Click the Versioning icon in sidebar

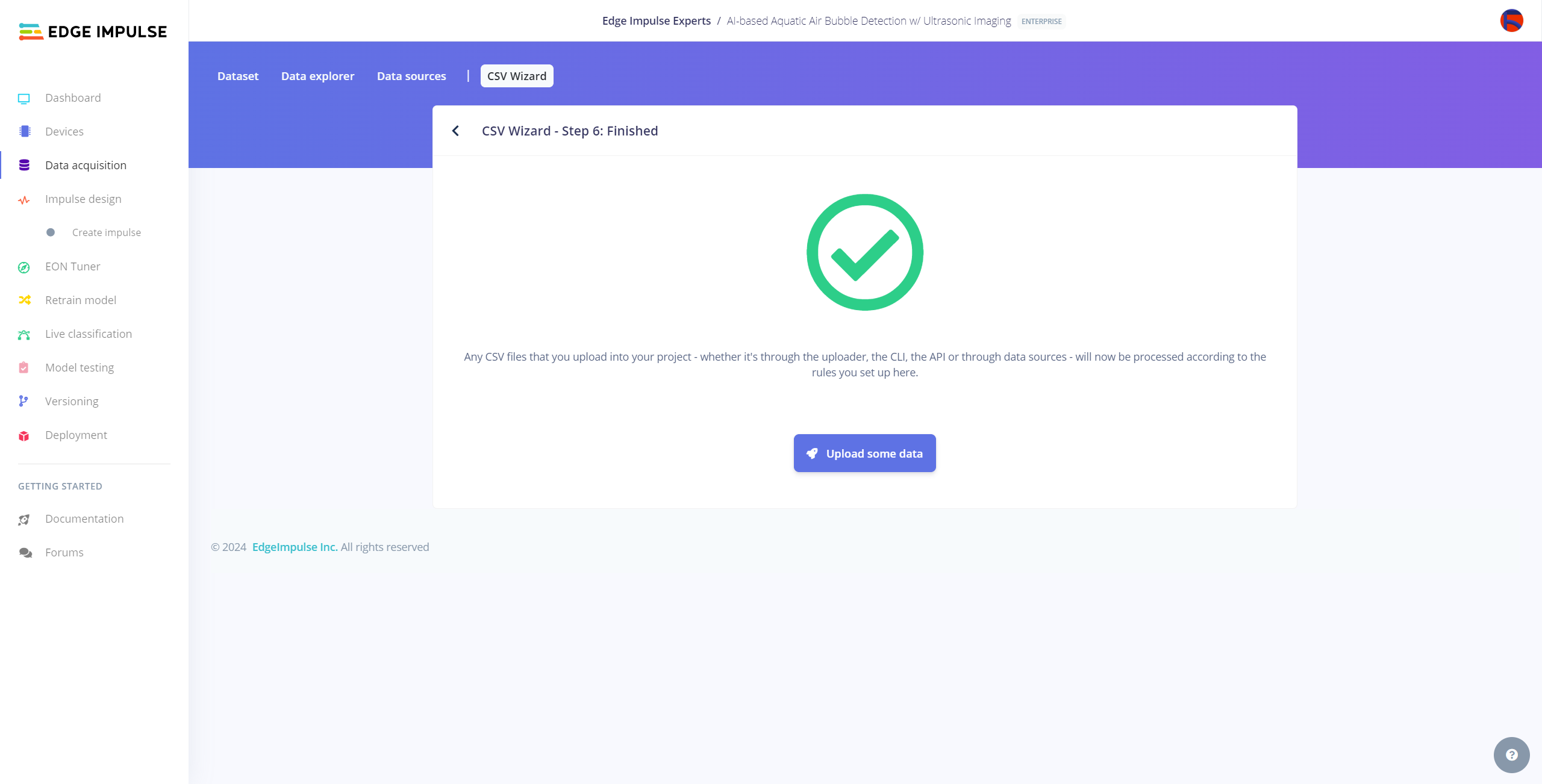tap(24, 401)
